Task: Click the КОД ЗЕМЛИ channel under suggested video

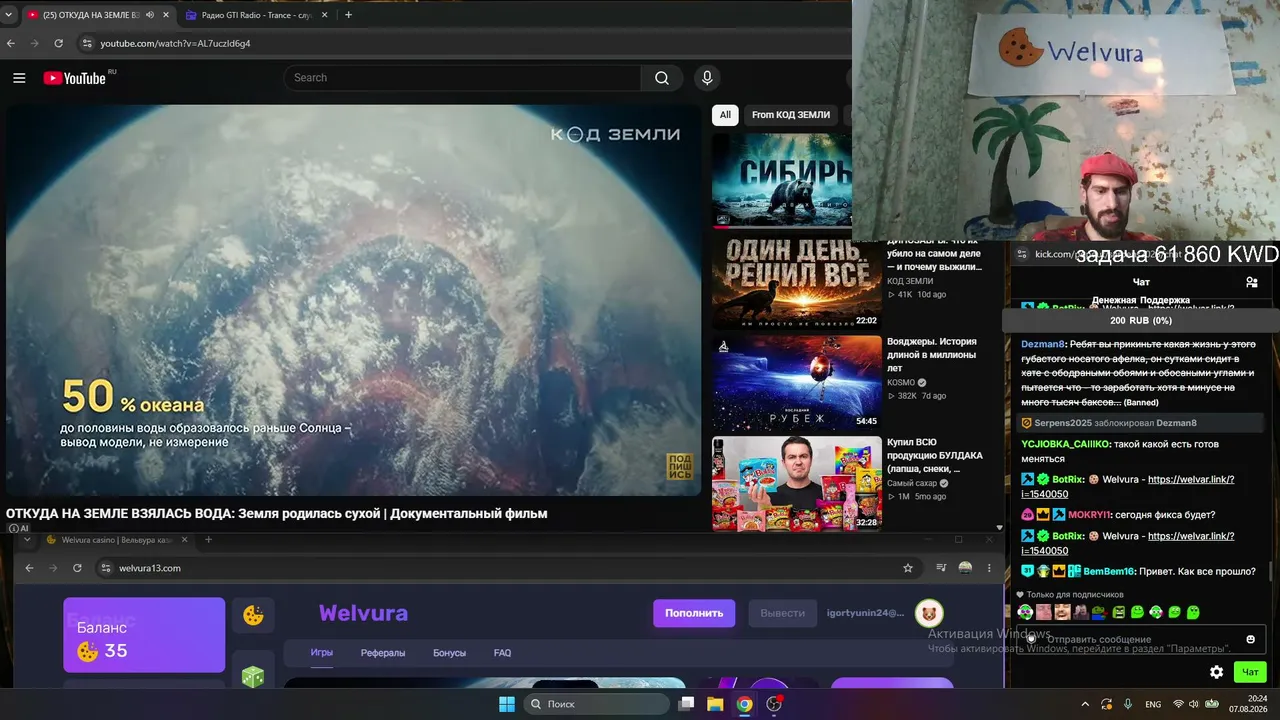Action: [x=910, y=281]
